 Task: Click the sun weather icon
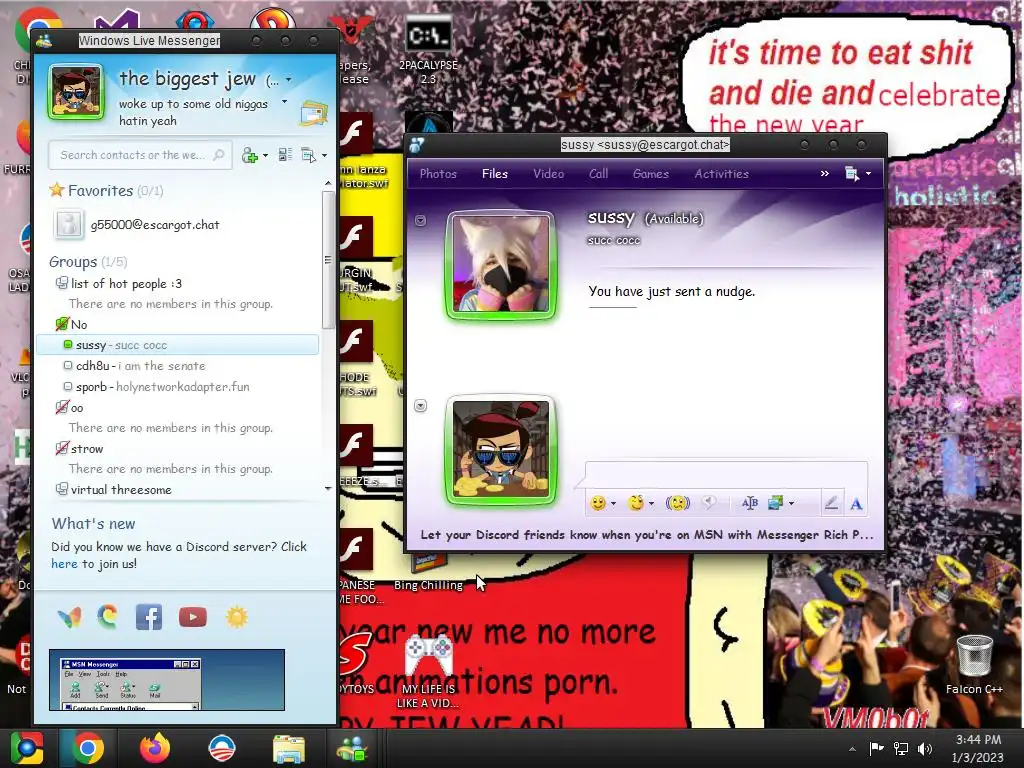pos(236,617)
